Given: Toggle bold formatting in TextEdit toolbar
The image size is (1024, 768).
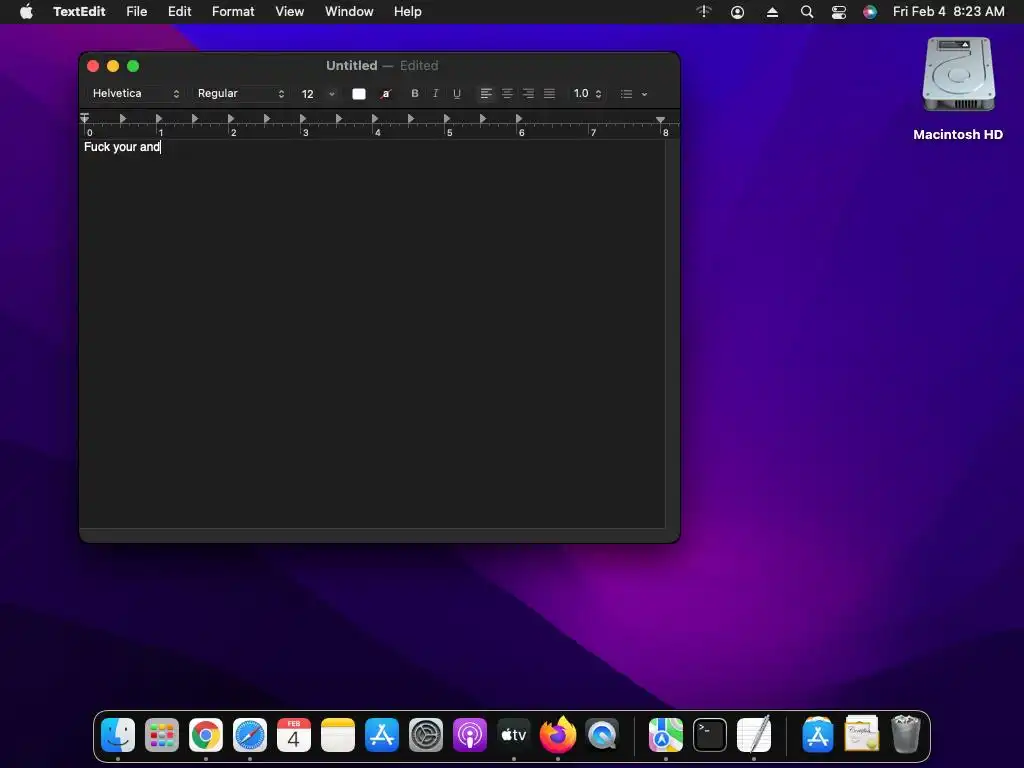Looking at the screenshot, I should tap(415, 93).
